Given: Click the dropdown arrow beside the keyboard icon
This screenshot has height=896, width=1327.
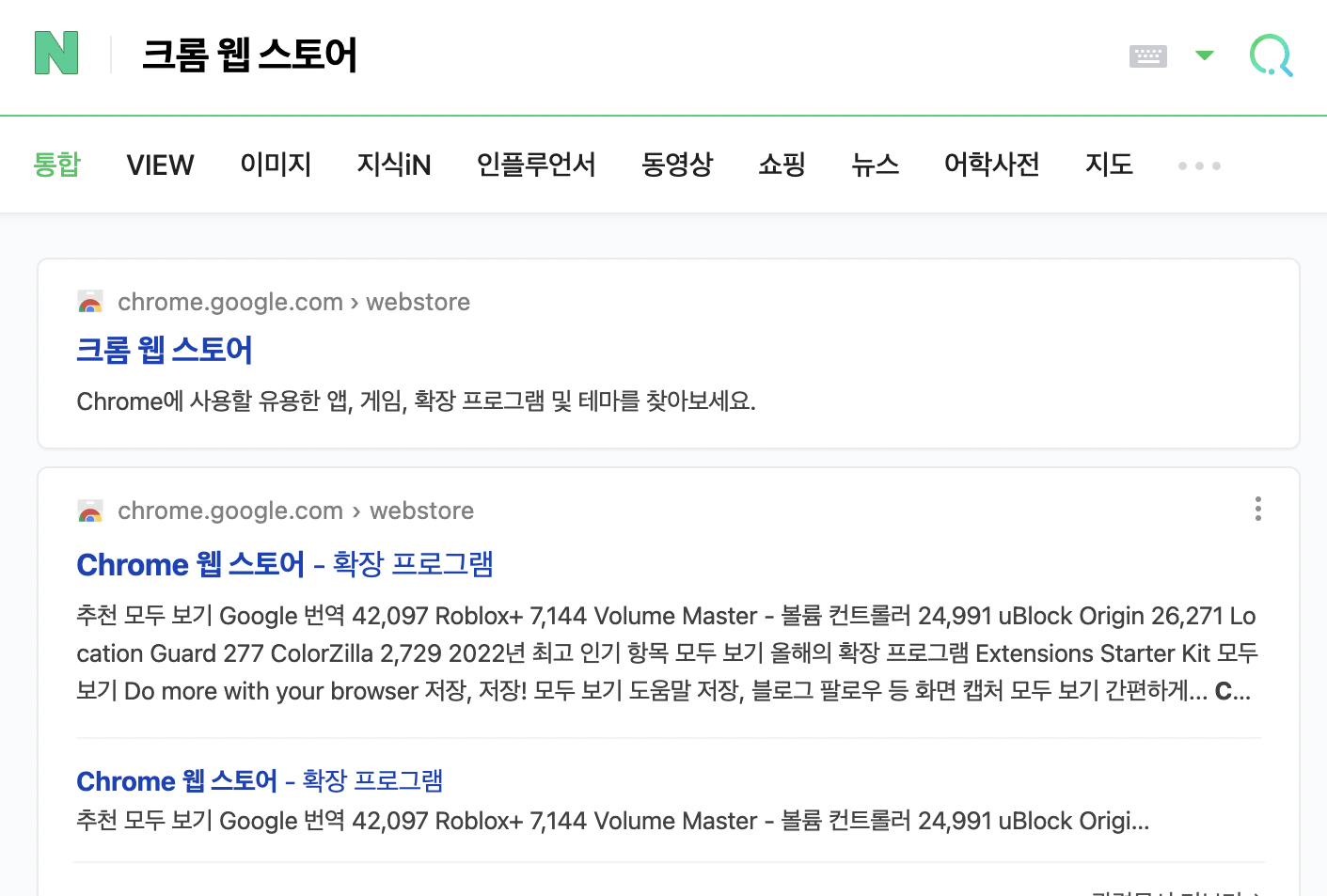Looking at the screenshot, I should coord(1205,56).
